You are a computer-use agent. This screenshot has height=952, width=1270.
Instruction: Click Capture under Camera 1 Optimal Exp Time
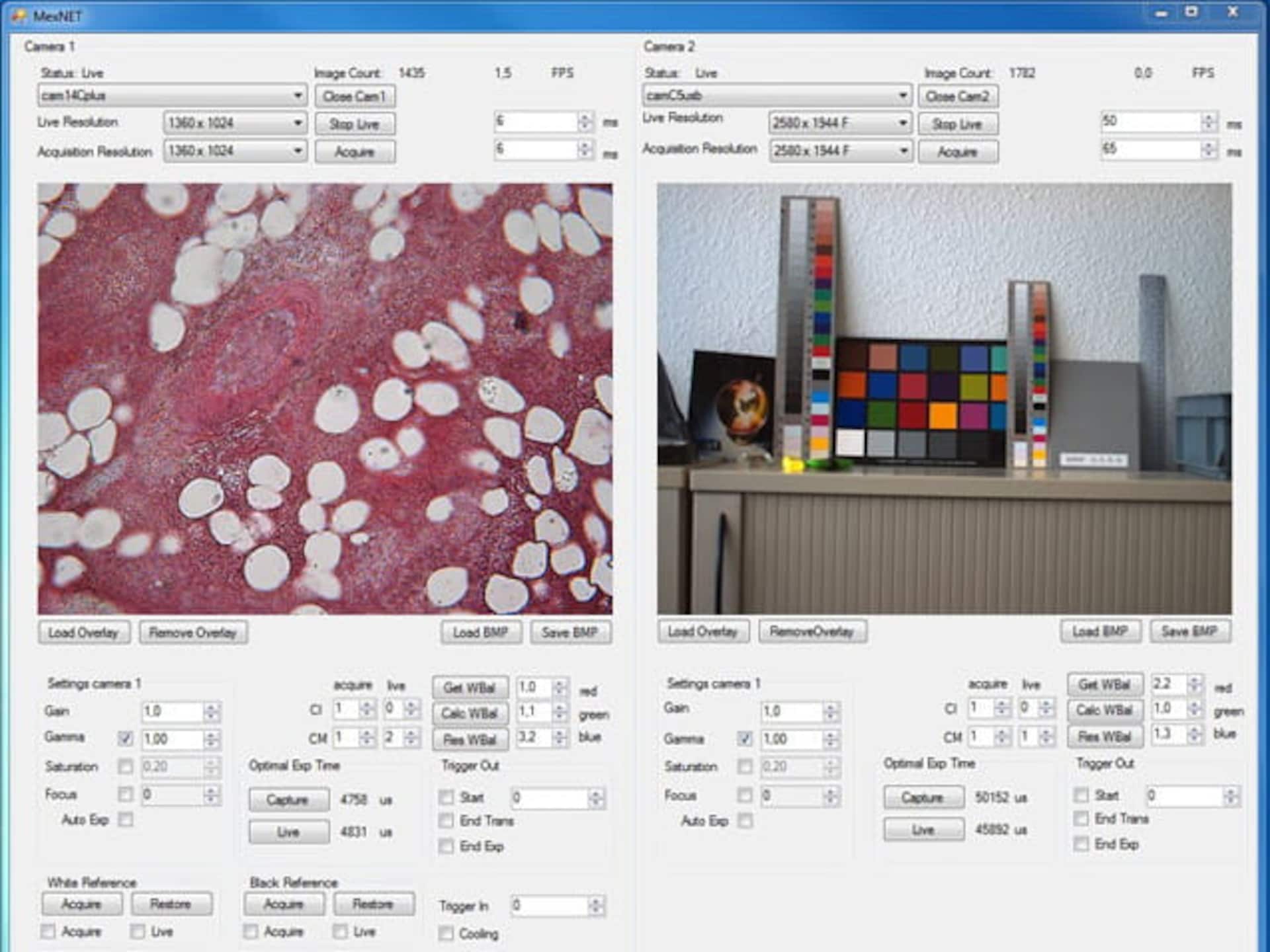(289, 800)
